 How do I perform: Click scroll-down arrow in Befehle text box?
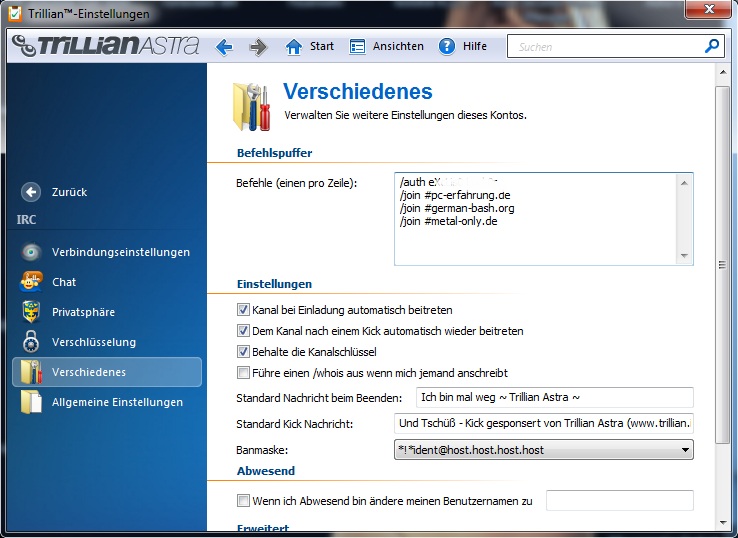tap(684, 256)
